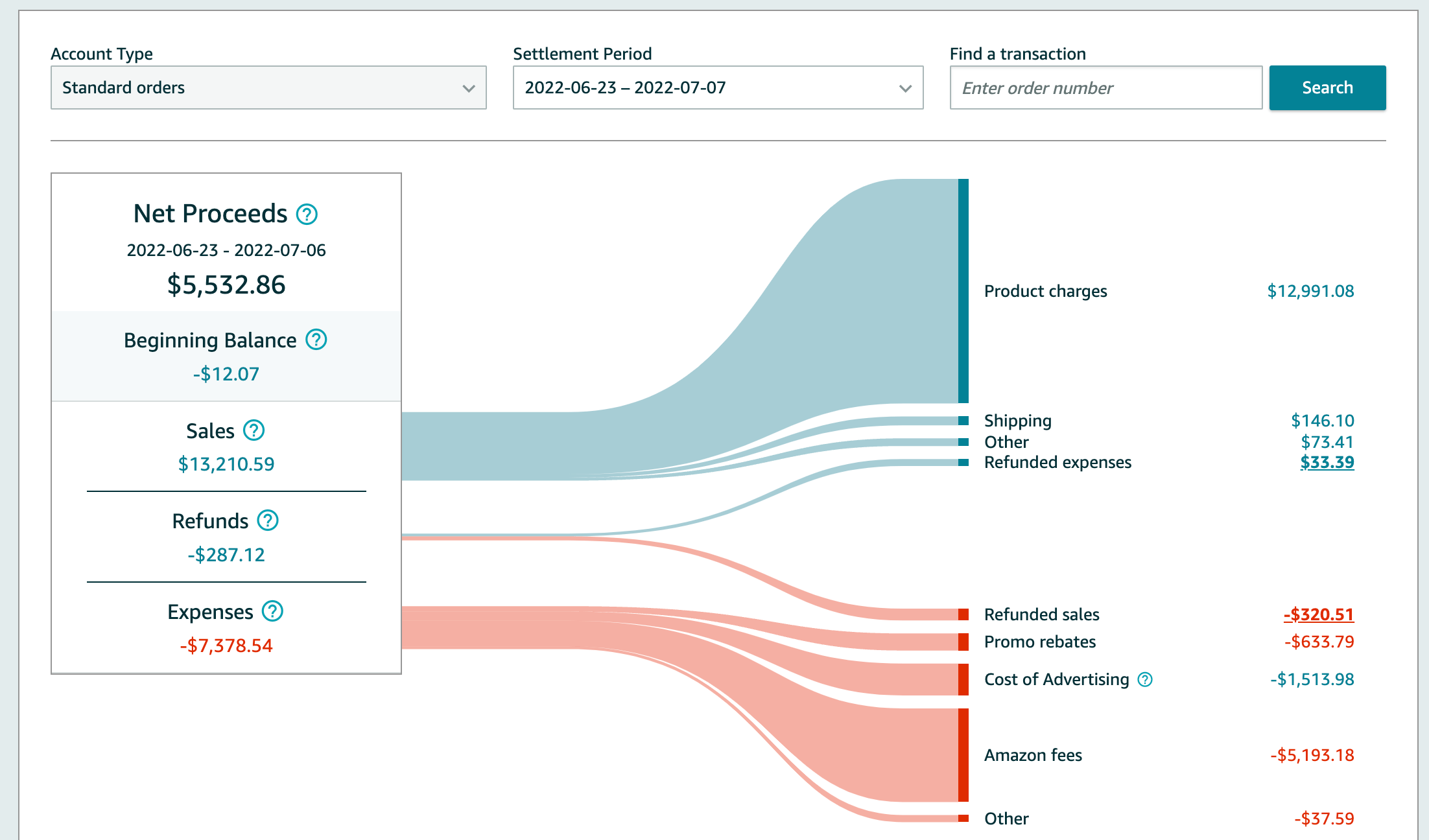
Task: Click the Refunds help icon
Action: pyautogui.click(x=269, y=520)
